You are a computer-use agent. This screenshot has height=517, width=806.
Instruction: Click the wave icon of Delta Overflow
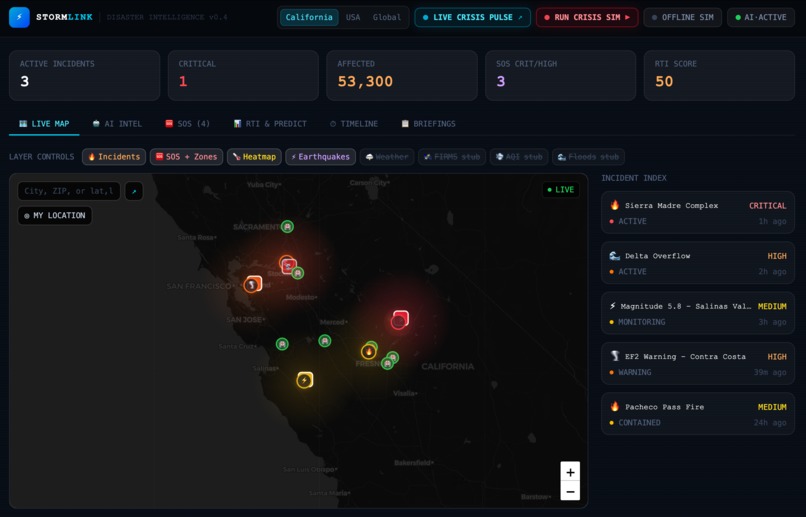[614, 256]
